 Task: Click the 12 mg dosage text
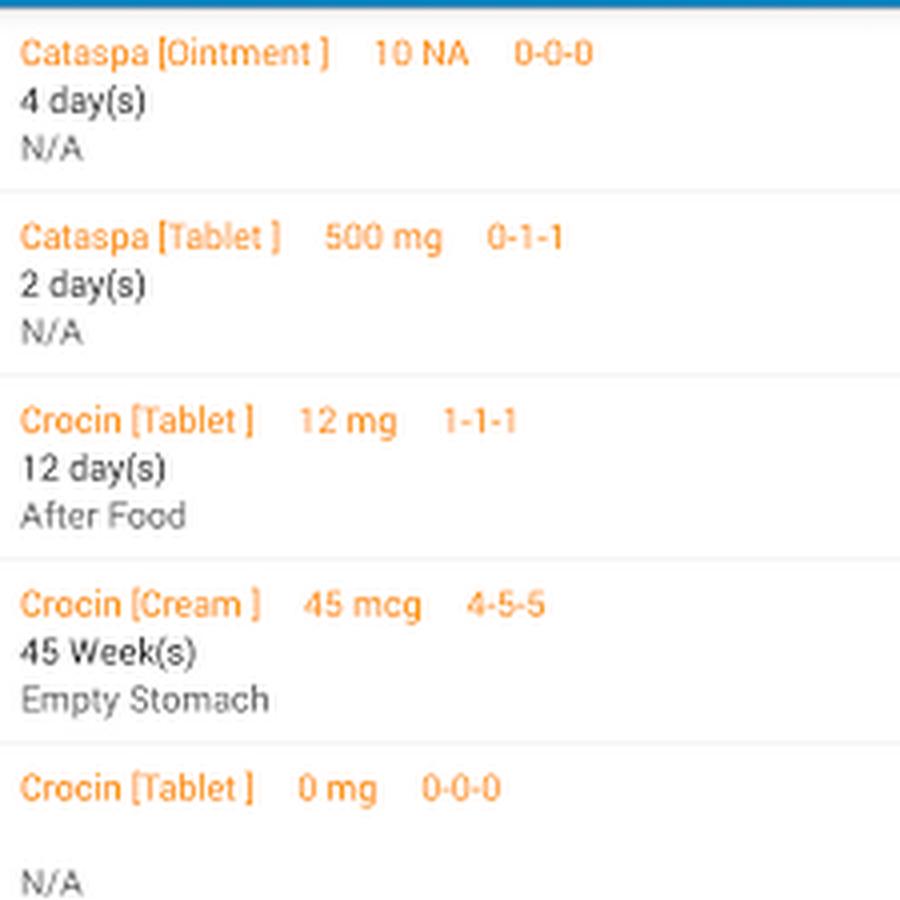click(347, 421)
